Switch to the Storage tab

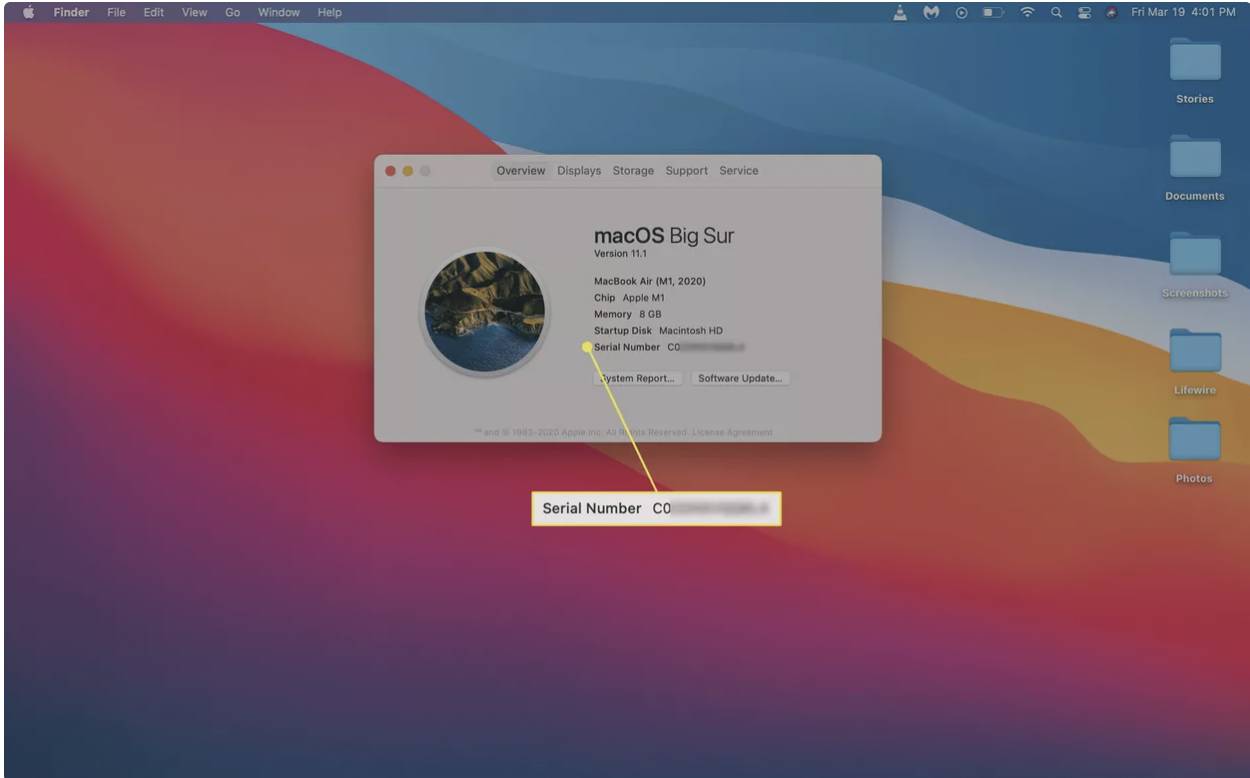point(633,170)
